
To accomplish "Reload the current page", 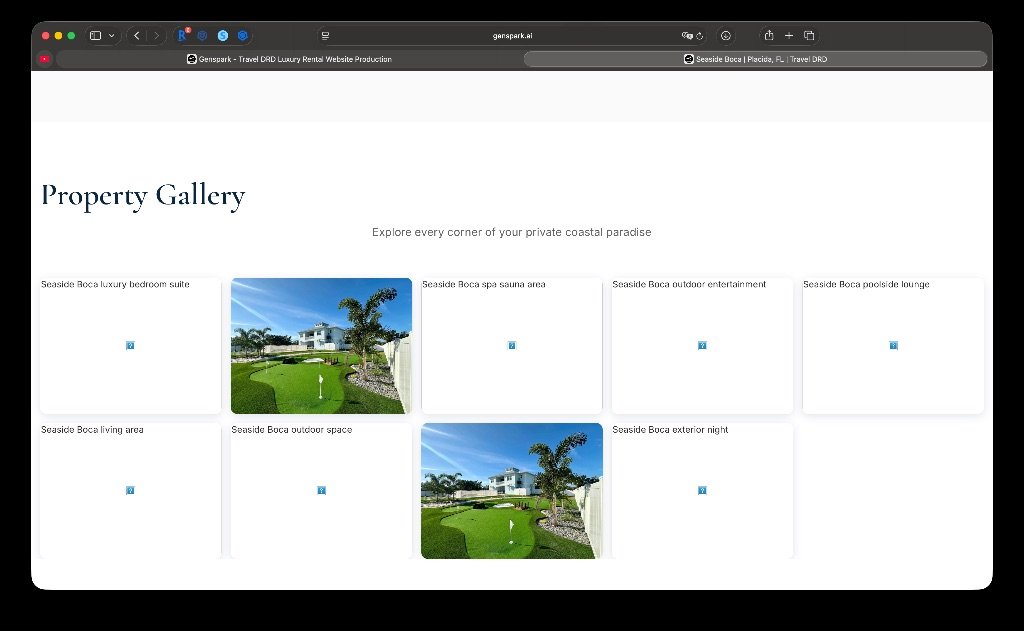I will (699, 35).
